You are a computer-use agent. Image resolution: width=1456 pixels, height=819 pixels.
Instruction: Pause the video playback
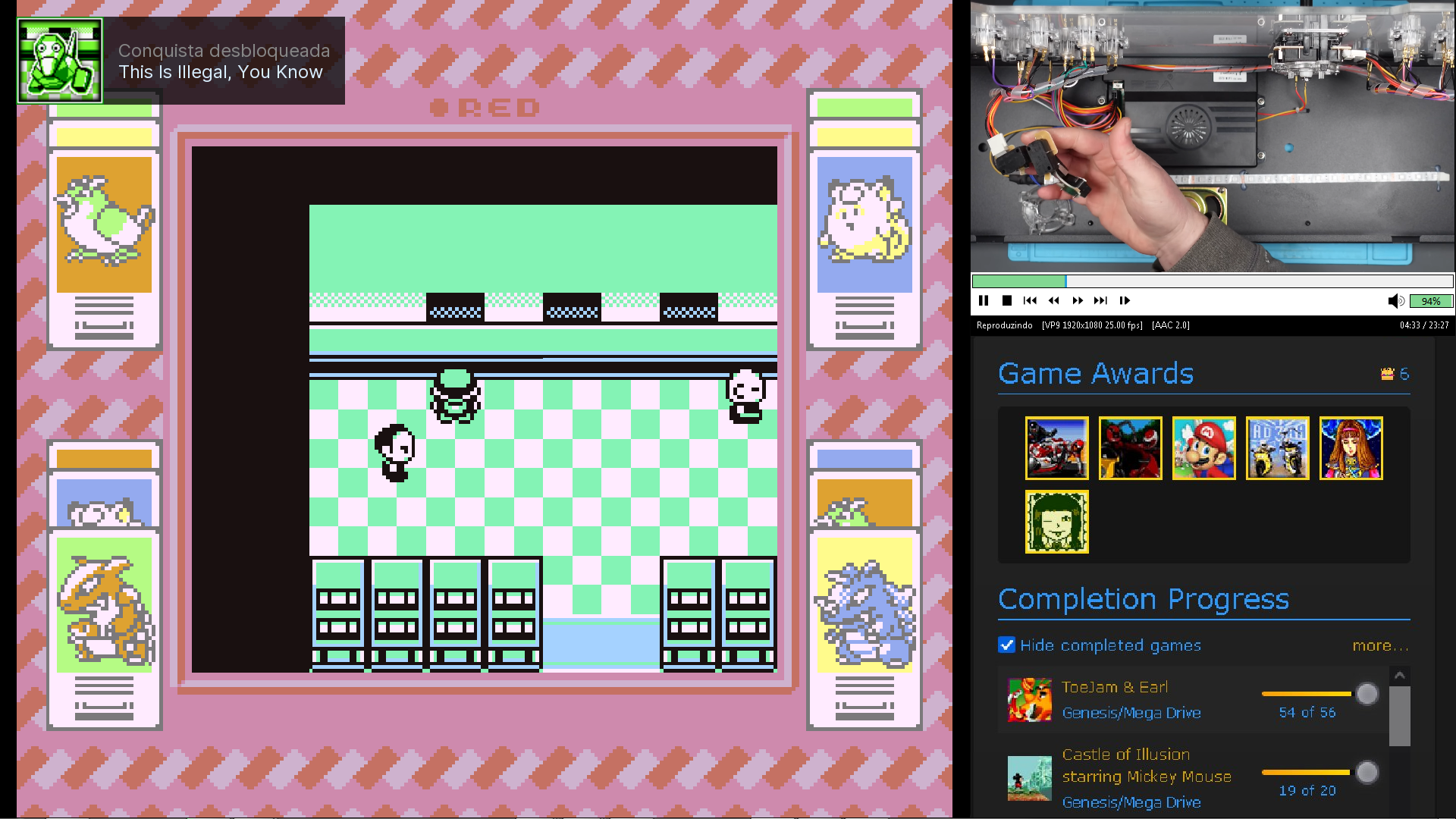point(984,301)
